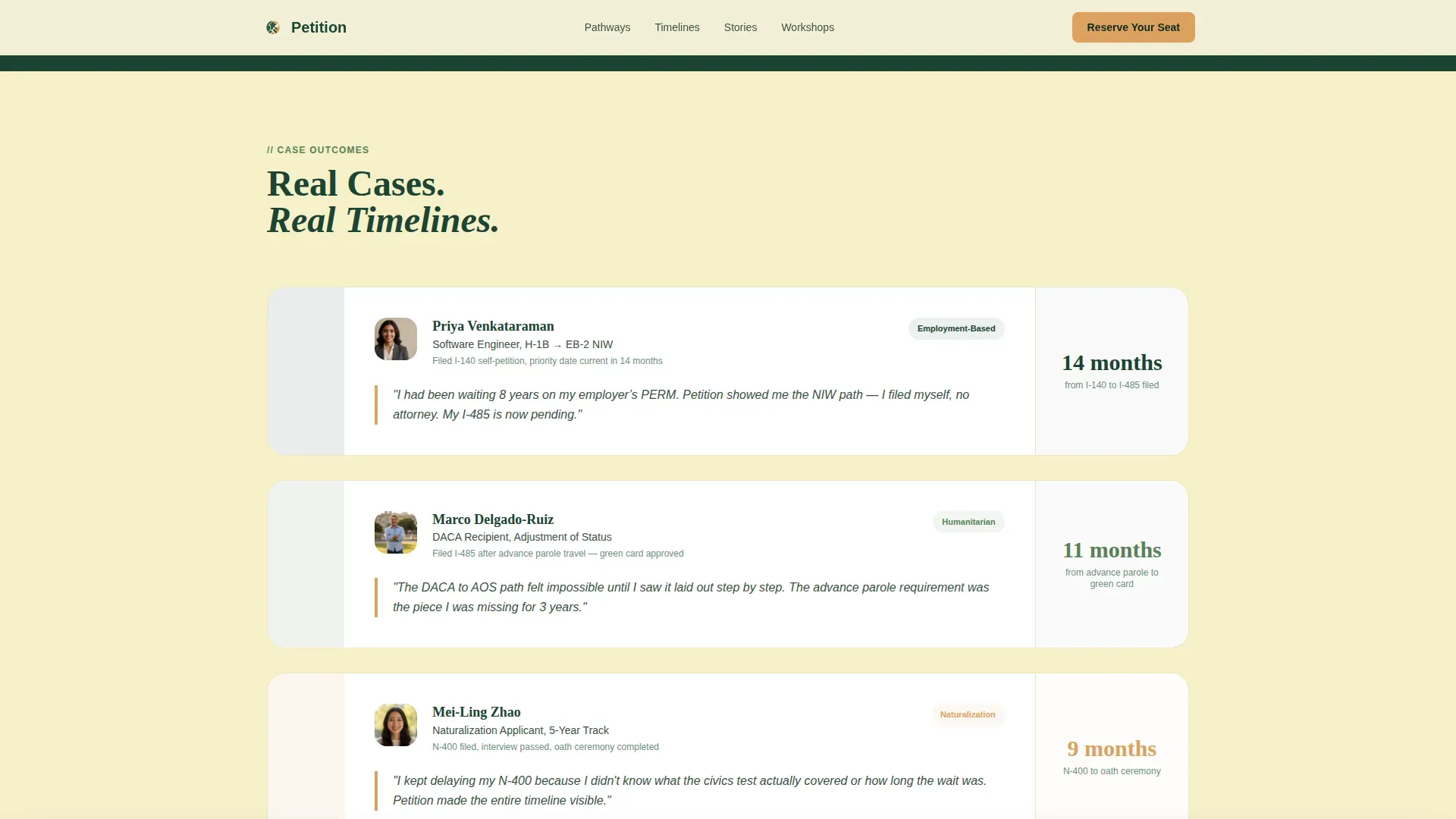Click the 'Real Cases.' heading
The width and height of the screenshot is (1456, 819).
pos(356,184)
